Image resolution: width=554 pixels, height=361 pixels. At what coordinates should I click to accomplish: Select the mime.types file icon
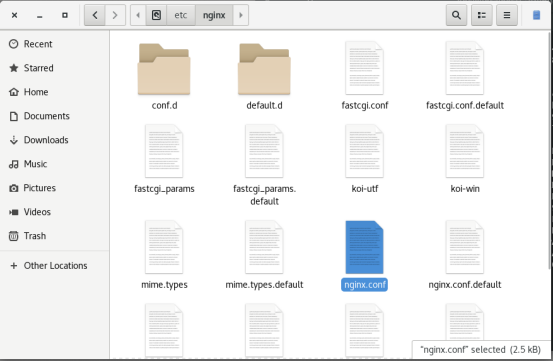[x=164, y=247]
